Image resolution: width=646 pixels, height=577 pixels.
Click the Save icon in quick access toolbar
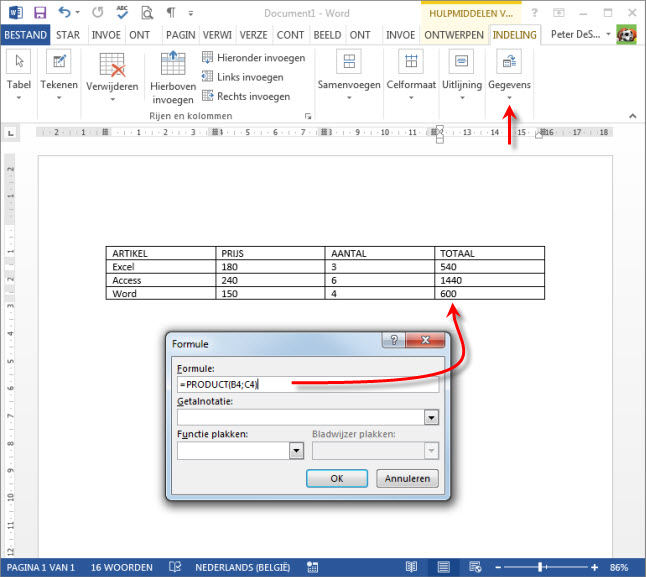pos(40,13)
